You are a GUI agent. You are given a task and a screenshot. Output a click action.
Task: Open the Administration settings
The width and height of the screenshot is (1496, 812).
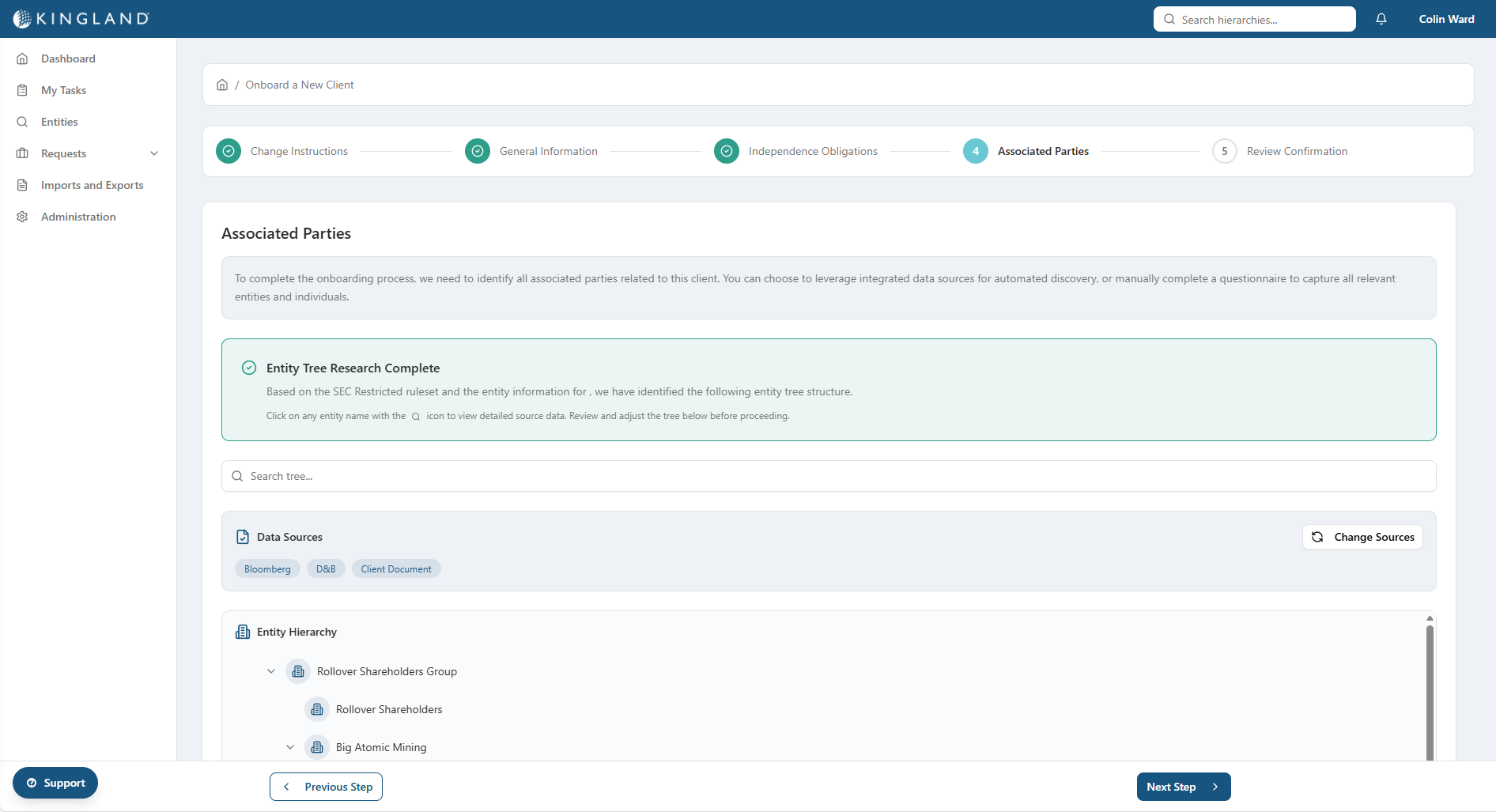pyautogui.click(x=78, y=216)
